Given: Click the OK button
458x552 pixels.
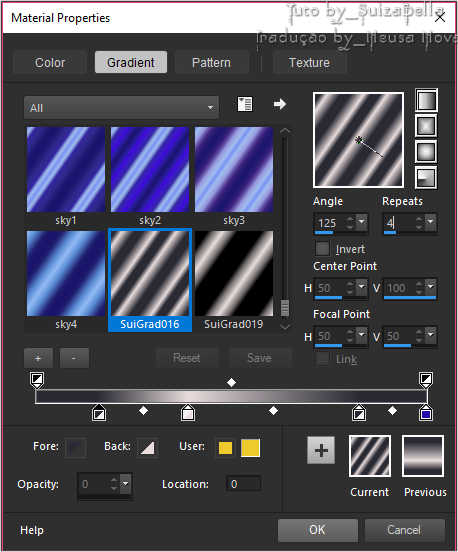Looking at the screenshot, I should 318,530.
